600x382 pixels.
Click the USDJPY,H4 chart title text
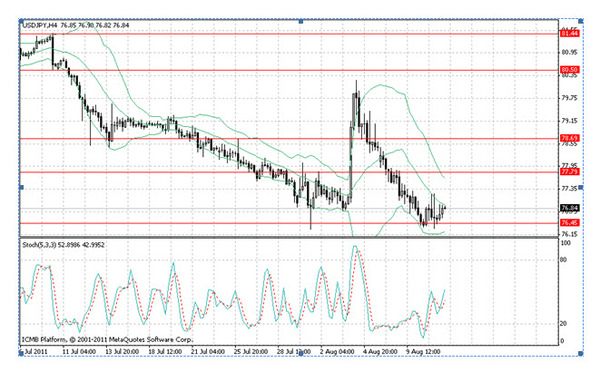(x=40, y=25)
